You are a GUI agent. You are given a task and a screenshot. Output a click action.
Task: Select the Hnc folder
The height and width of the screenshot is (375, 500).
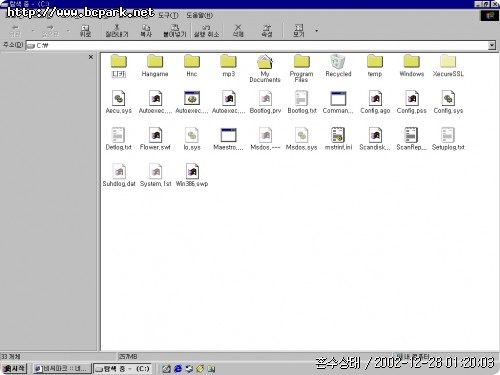192,66
